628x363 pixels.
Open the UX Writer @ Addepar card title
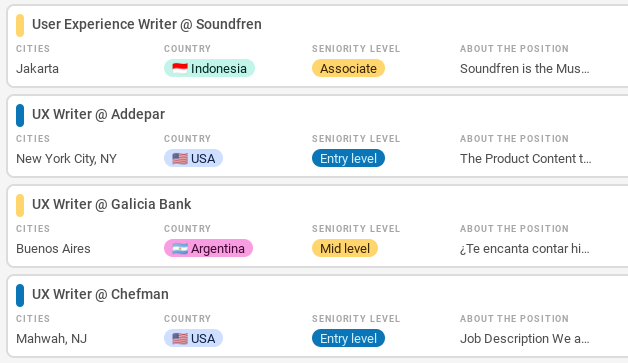click(x=98, y=115)
